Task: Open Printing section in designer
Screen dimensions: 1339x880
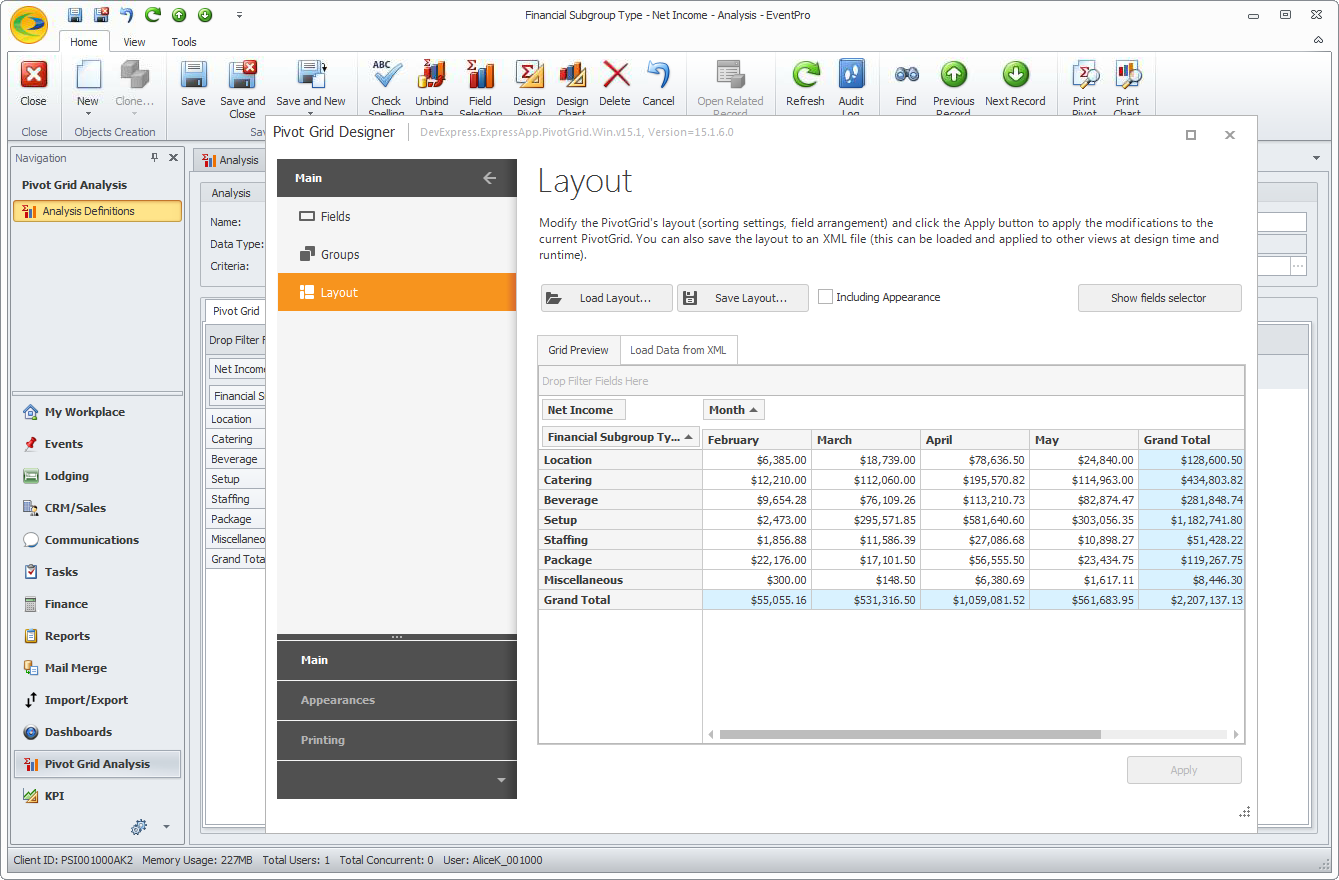Action: (397, 740)
